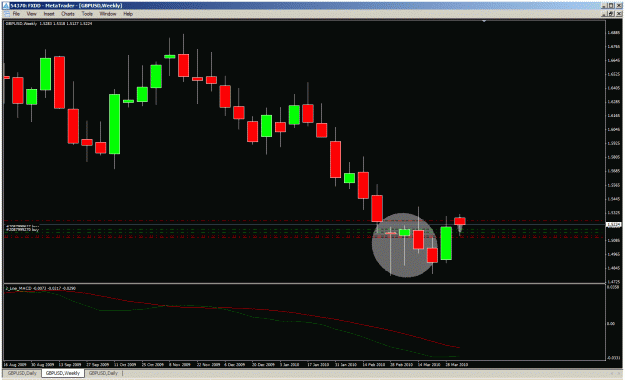Click the 28 Mar 2010 date label
Viewport: 625px width, 380px height.
[x=456, y=364]
